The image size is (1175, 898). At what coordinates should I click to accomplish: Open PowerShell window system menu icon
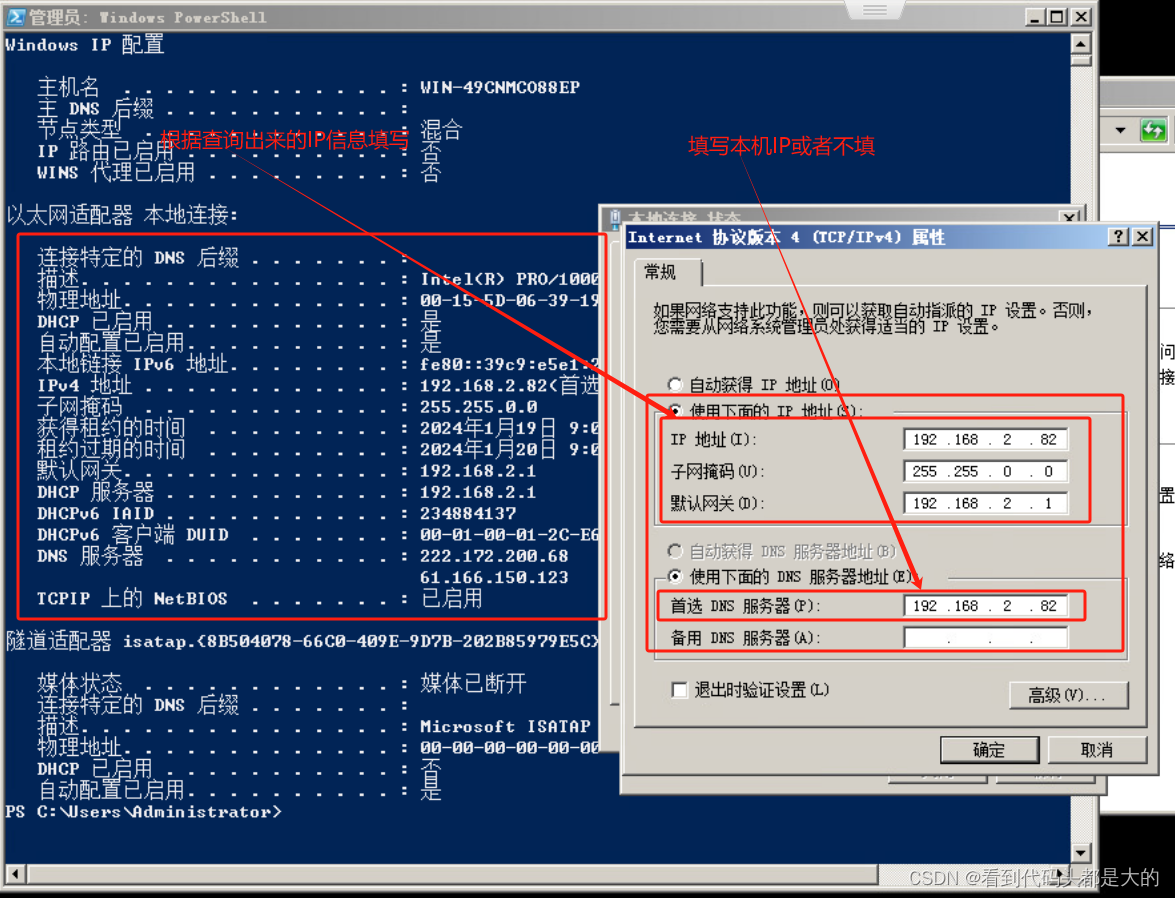pyautogui.click(x=16, y=16)
